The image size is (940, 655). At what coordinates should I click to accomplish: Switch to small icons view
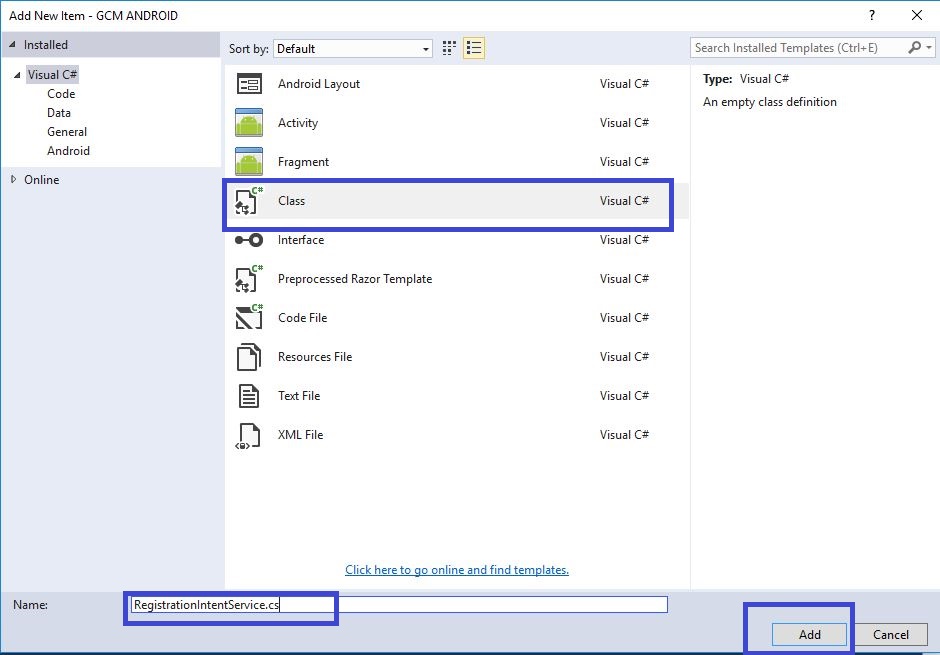pyautogui.click(x=450, y=48)
